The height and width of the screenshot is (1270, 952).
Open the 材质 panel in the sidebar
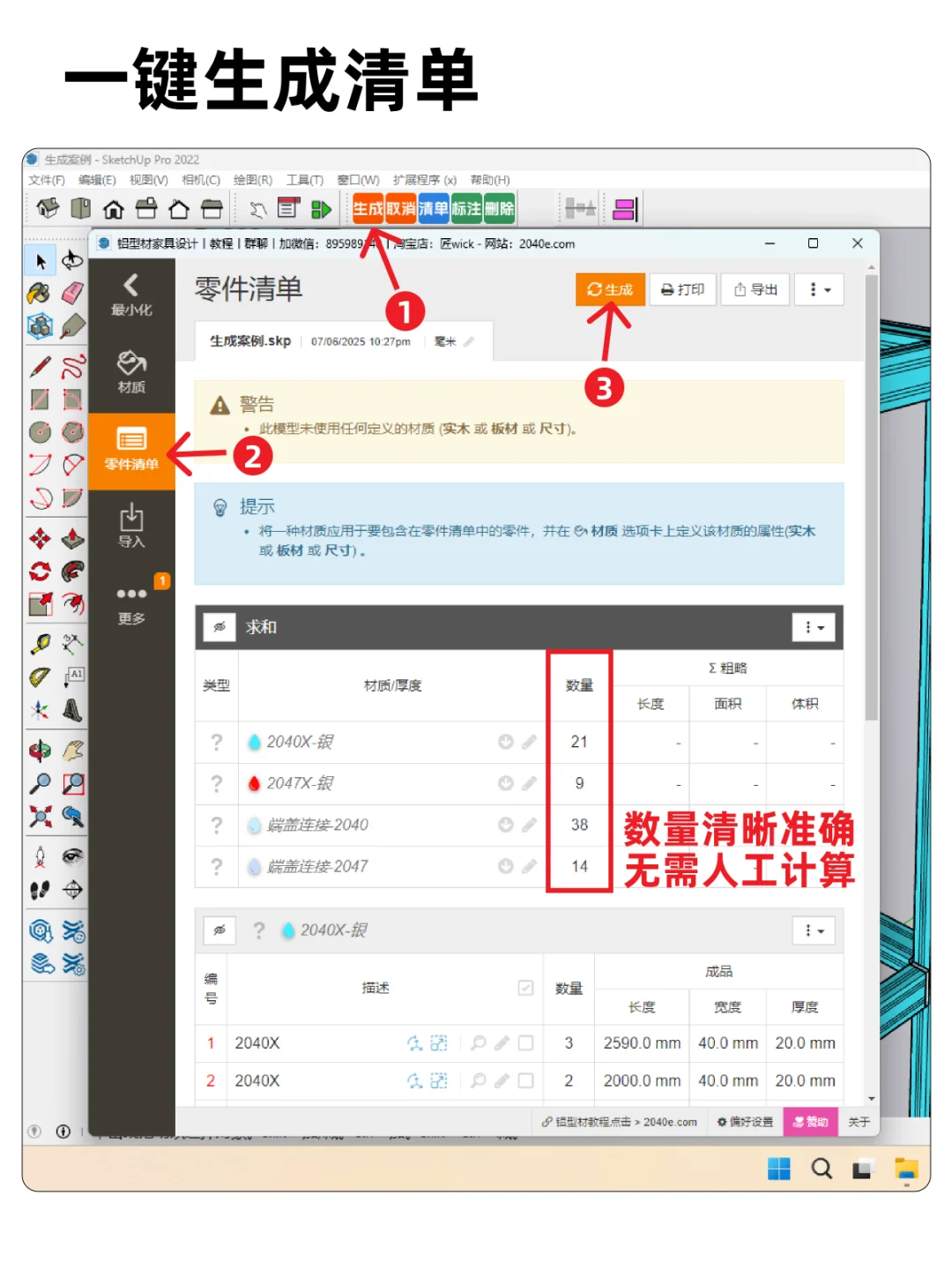(130, 370)
